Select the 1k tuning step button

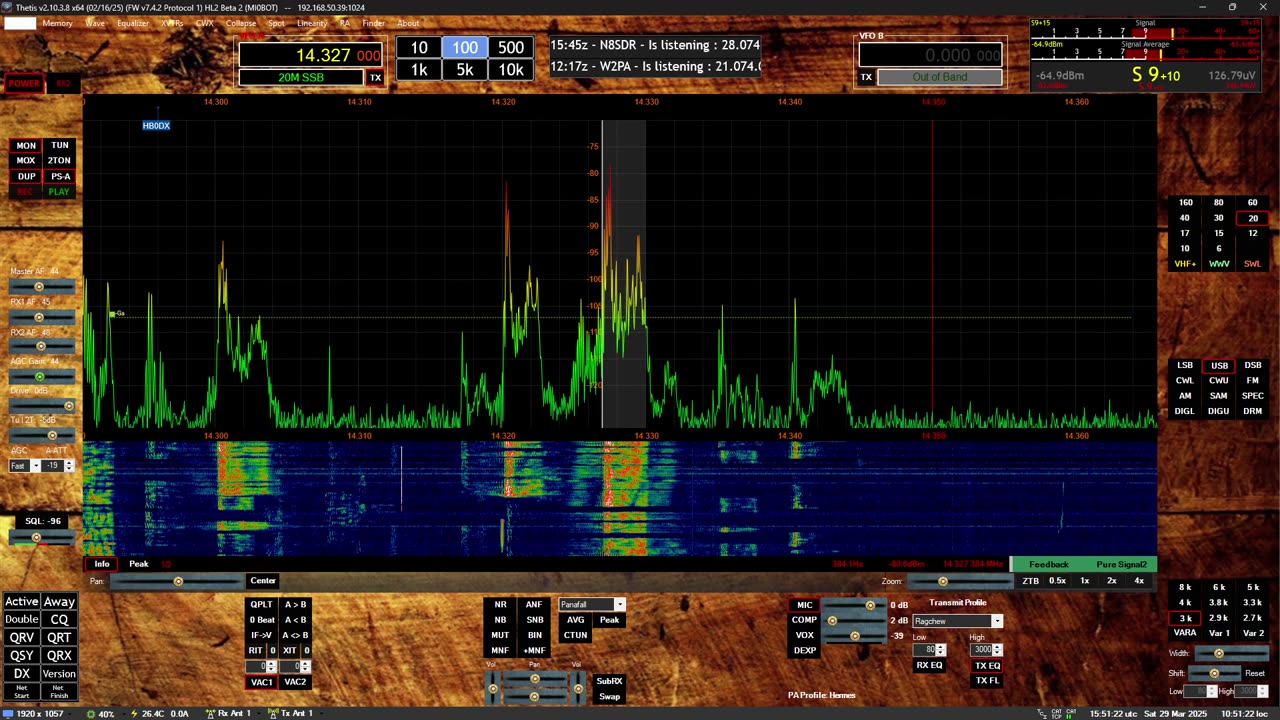coord(419,69)
